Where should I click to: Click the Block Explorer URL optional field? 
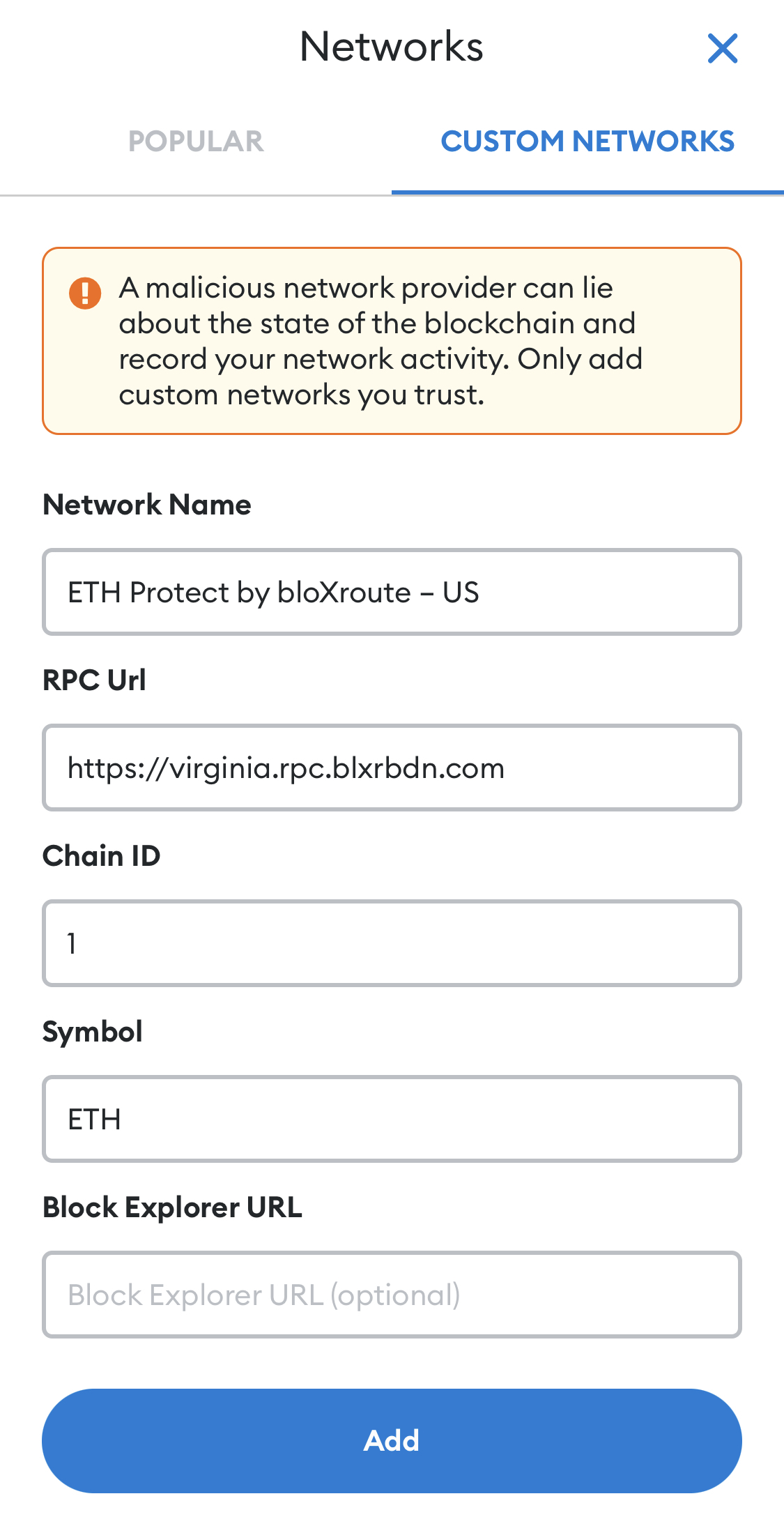(x=392, y=1295)
